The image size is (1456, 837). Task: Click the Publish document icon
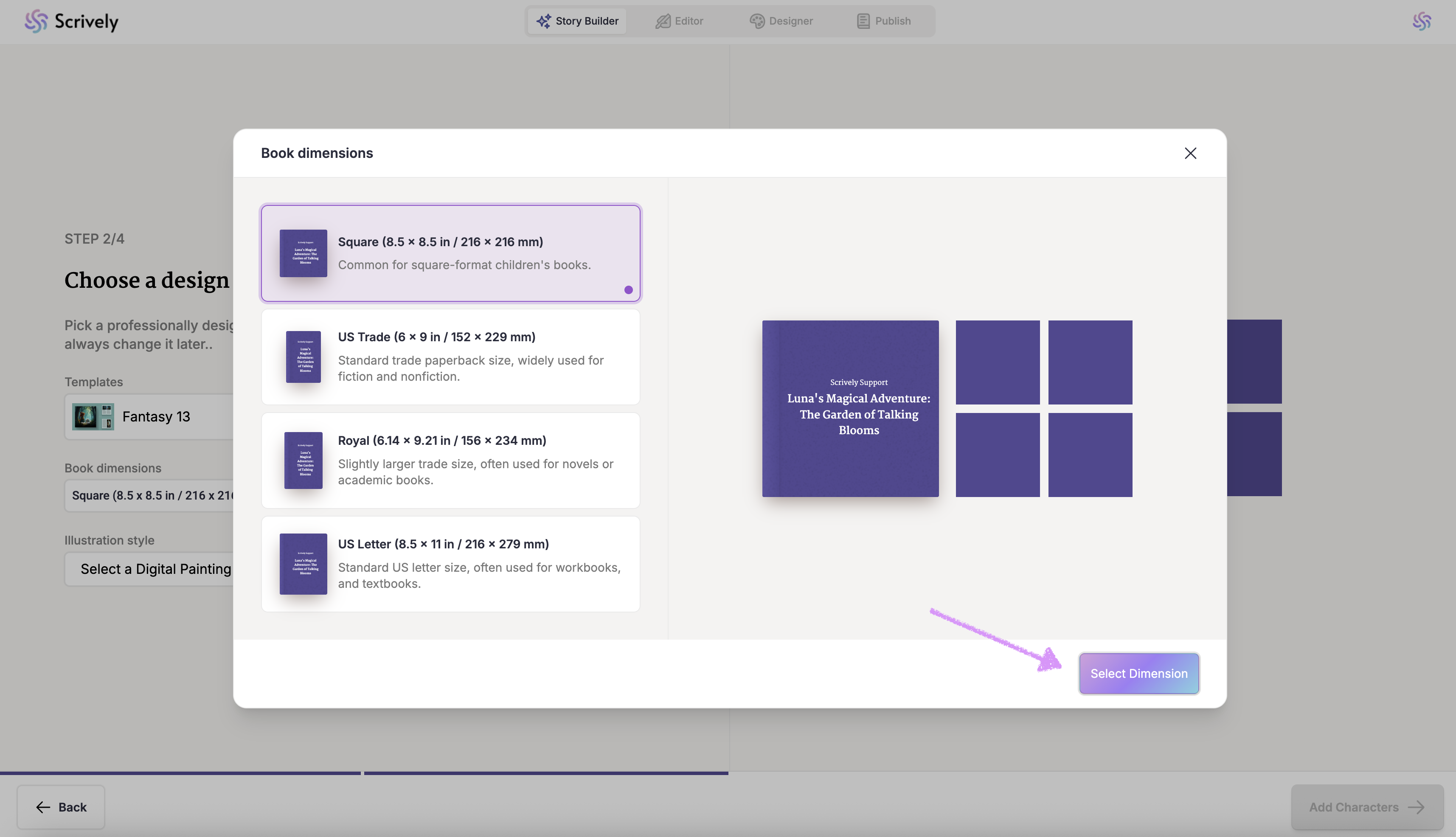[x=863, y=21]
